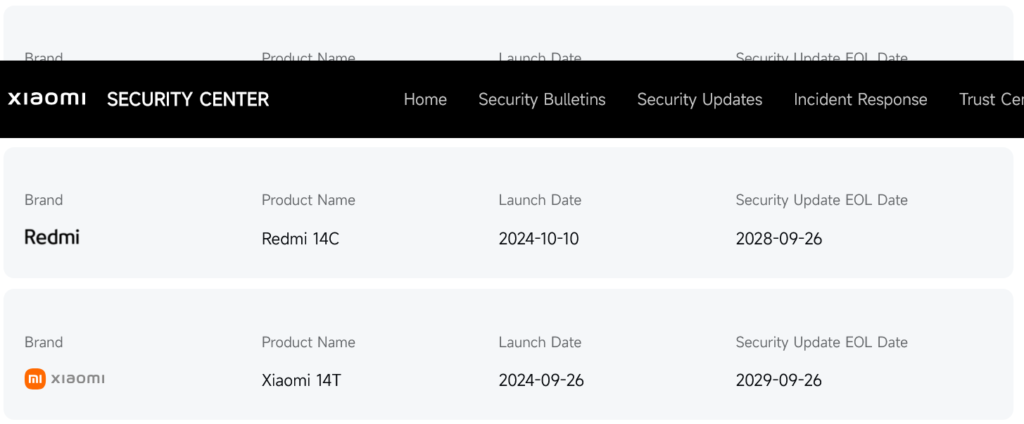The width and height of the screenshot is (1024, 424).
Task: Select the Trust Center menu item
Action: (991, 99)
